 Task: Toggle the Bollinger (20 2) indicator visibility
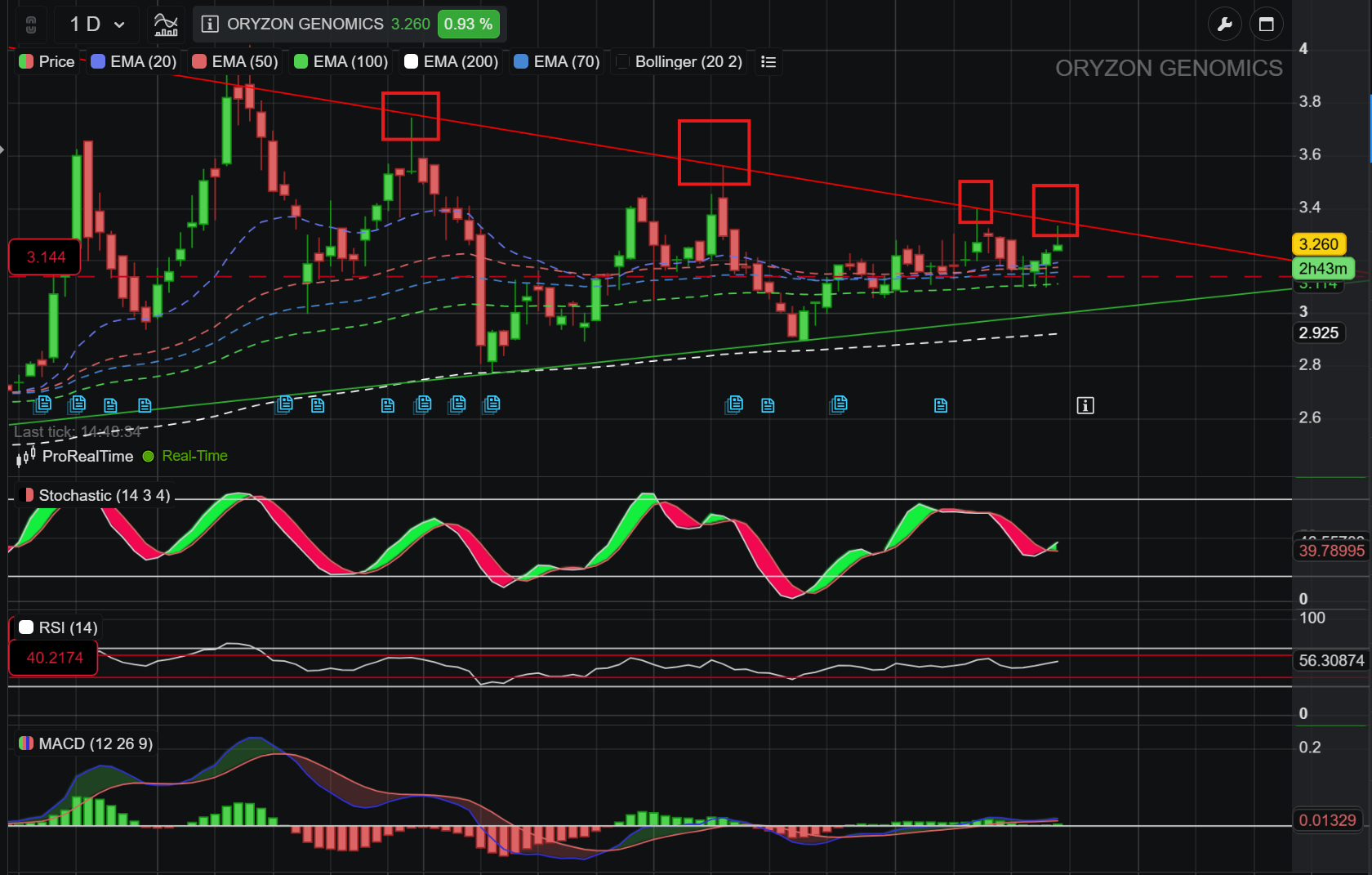(x=679, y=62)
